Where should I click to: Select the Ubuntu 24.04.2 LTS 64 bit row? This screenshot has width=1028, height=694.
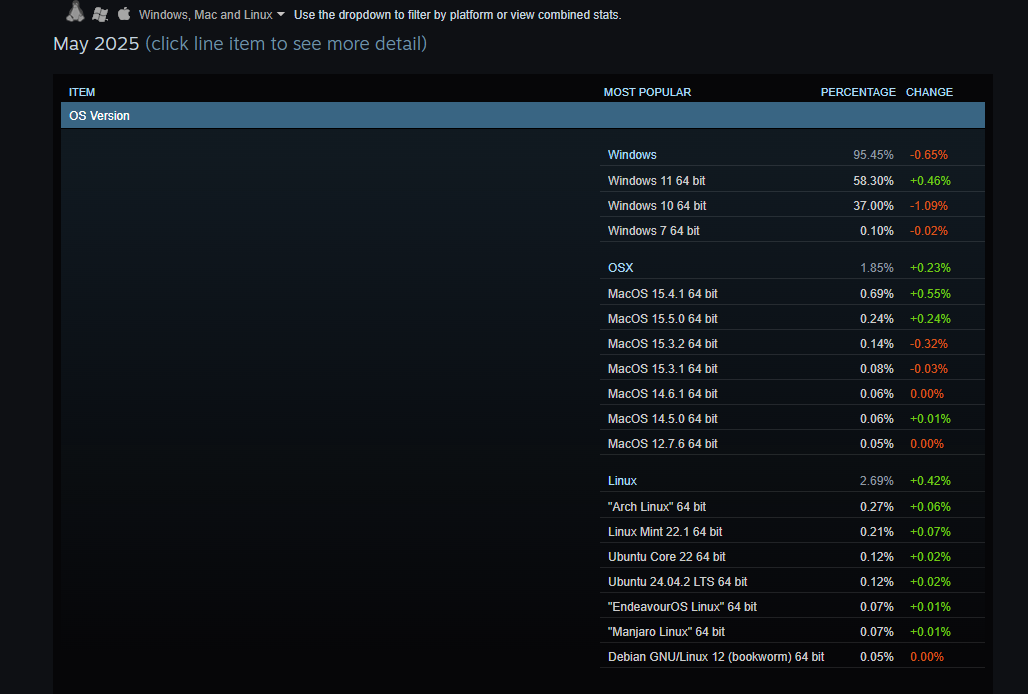point(792,581)
